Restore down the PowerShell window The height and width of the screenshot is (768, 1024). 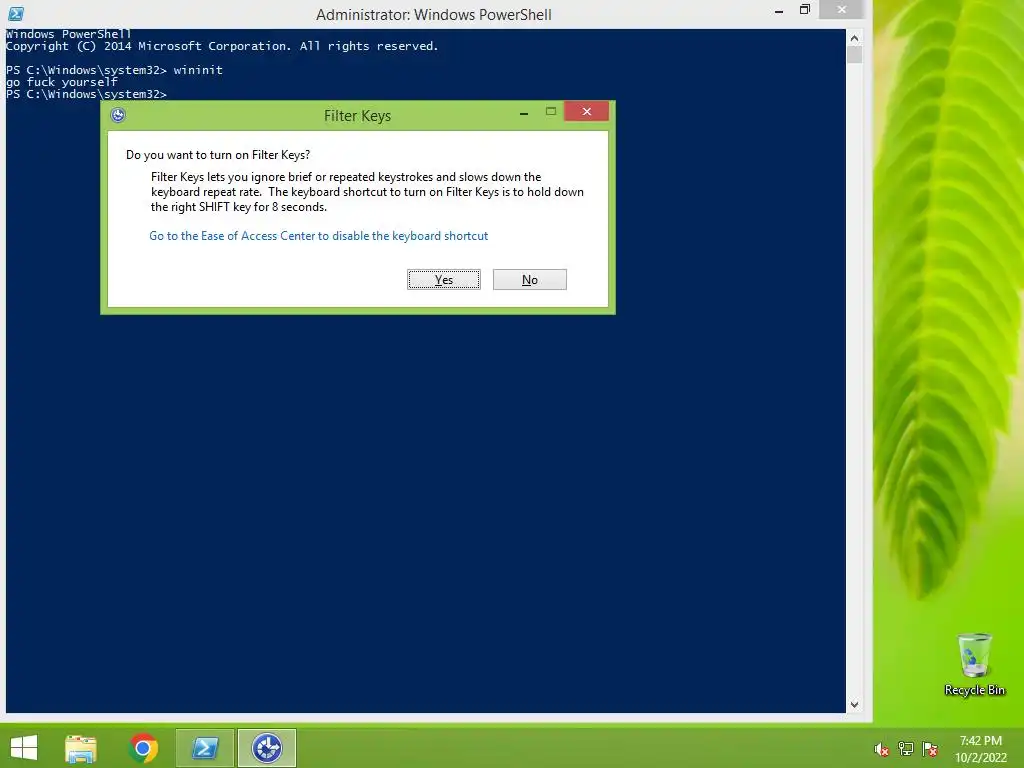[x=805, y=10]
